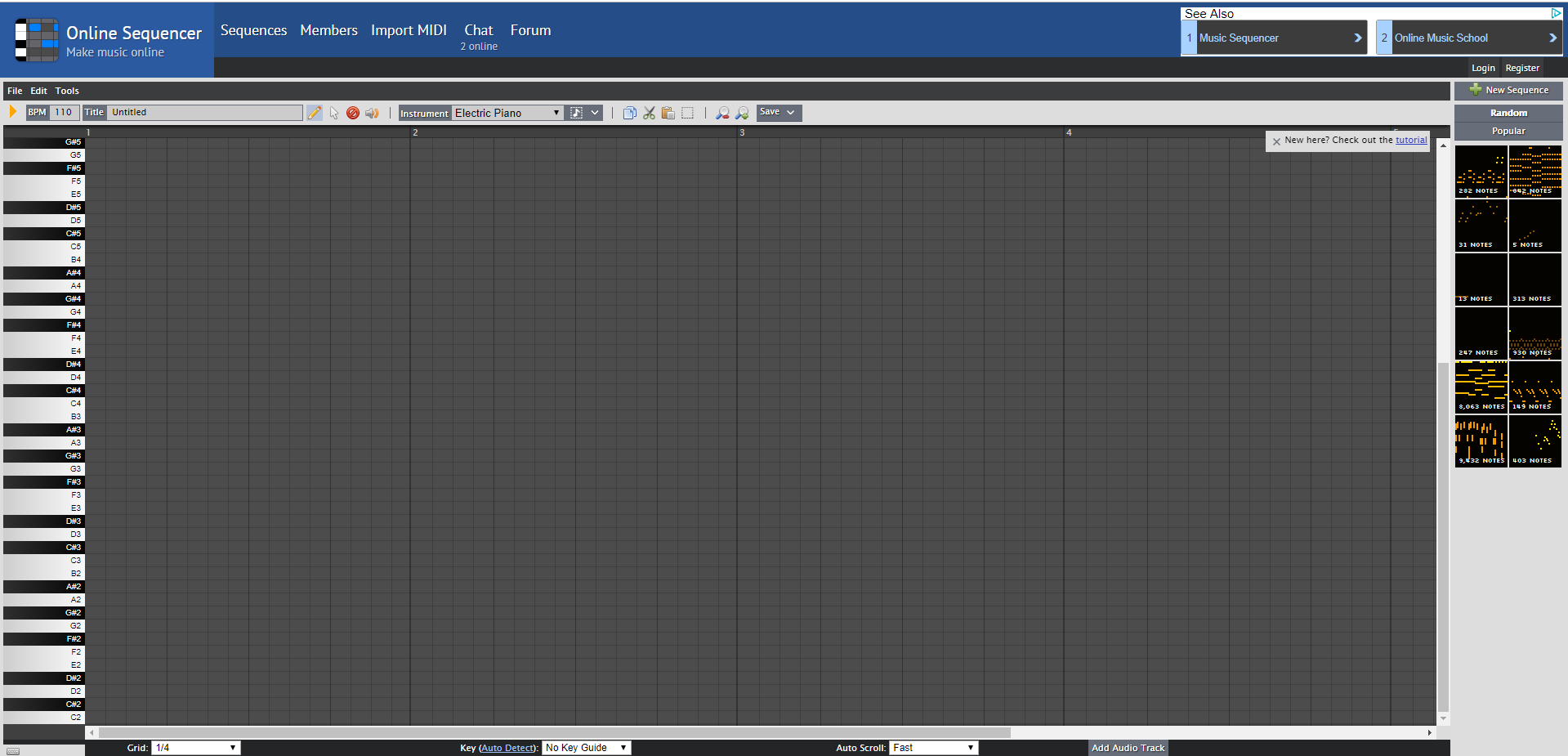Click the A3 piano key
1568x756 pixels.
pyautogui.click(x=43, y=443)
